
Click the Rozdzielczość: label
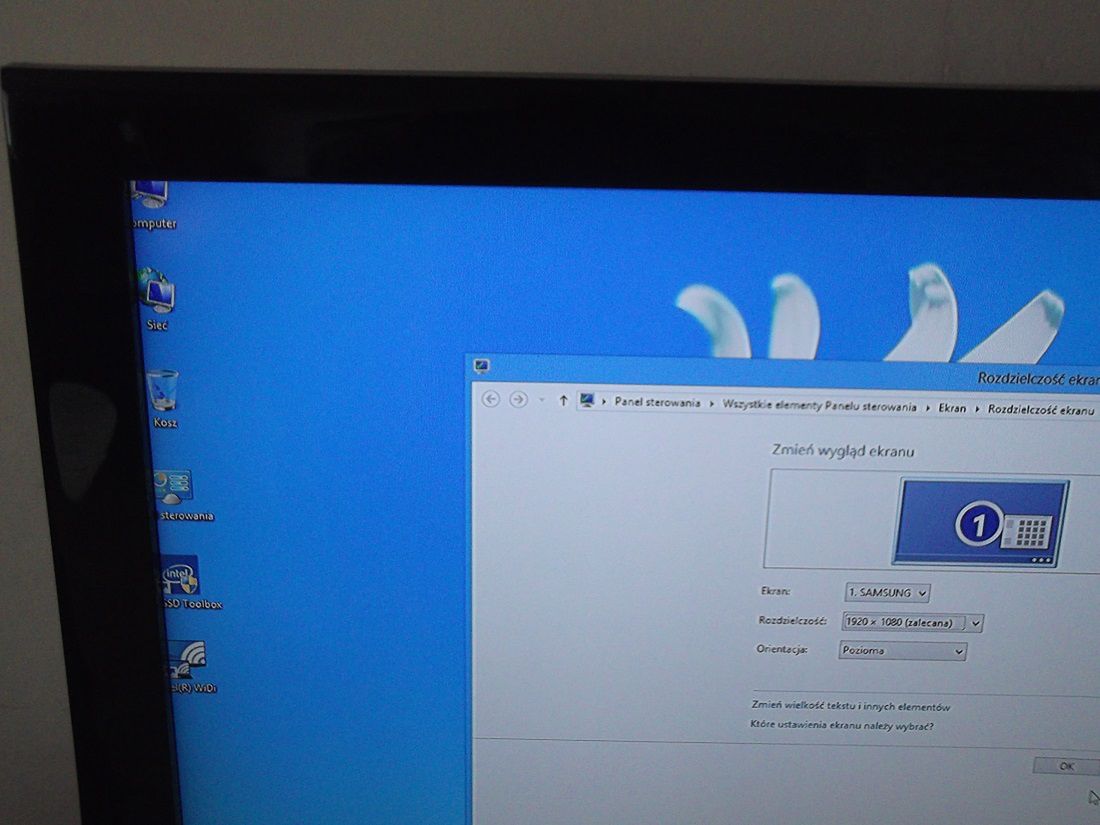click(793, 621)
